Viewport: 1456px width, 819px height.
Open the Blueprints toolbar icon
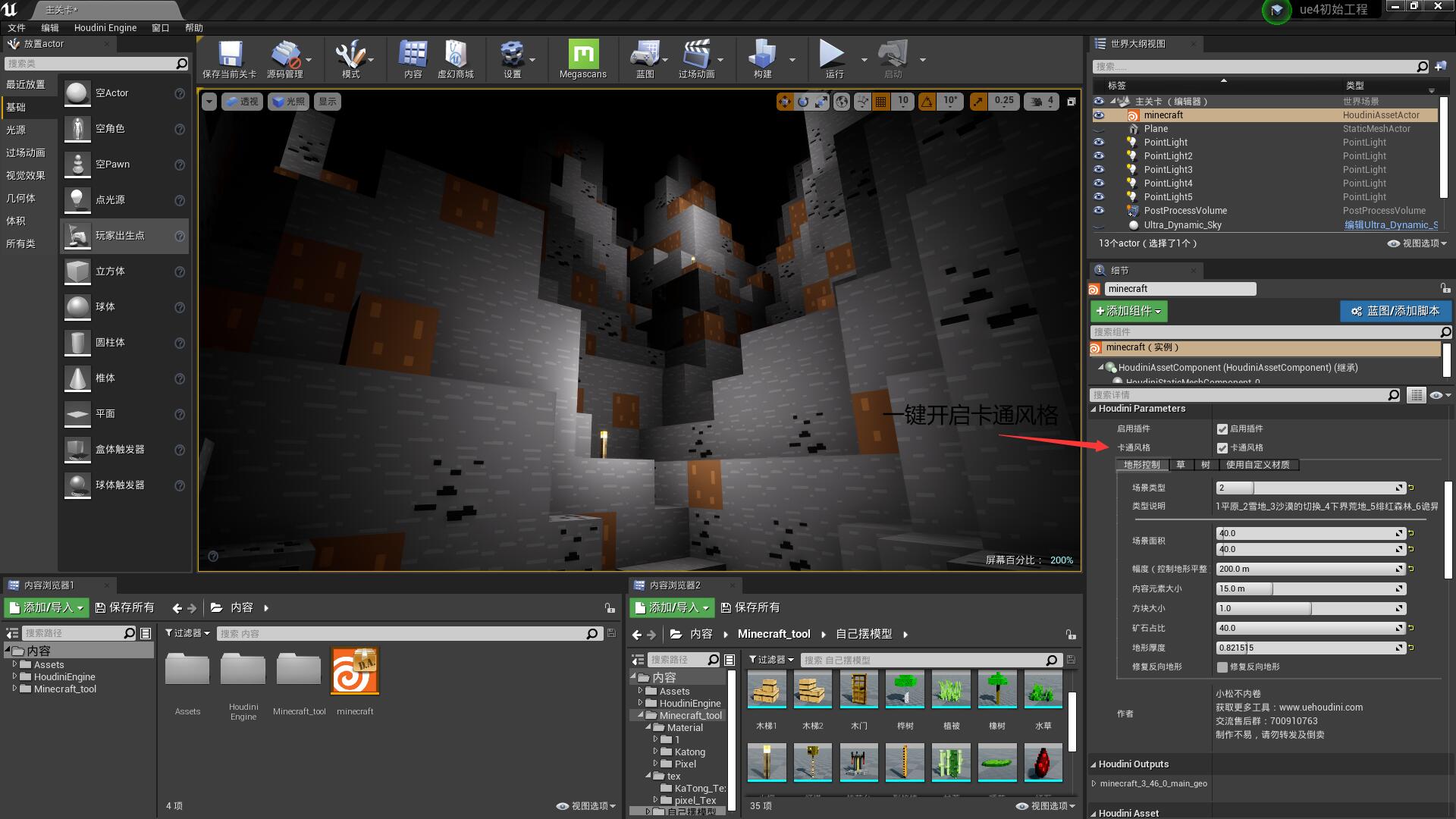(x=645, y=55)
